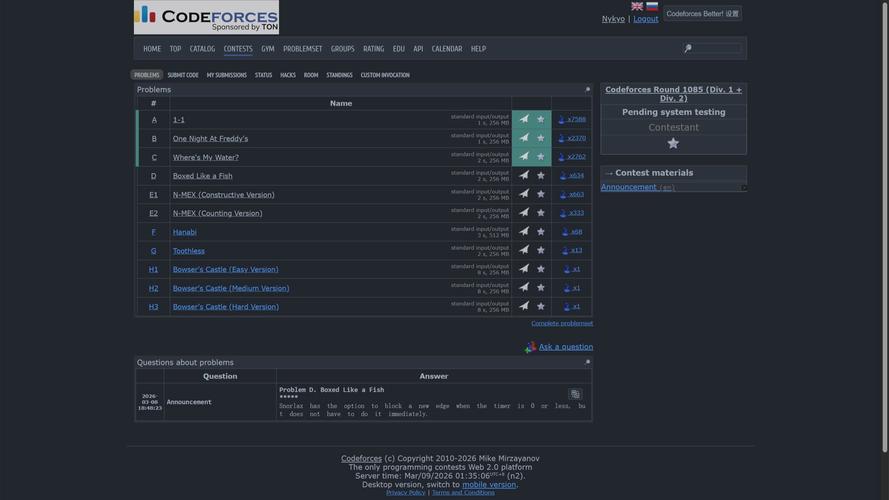Click submit icon for Bowser's Castle Hard
The height and width of the screenshot is (500, 889).
523,307
